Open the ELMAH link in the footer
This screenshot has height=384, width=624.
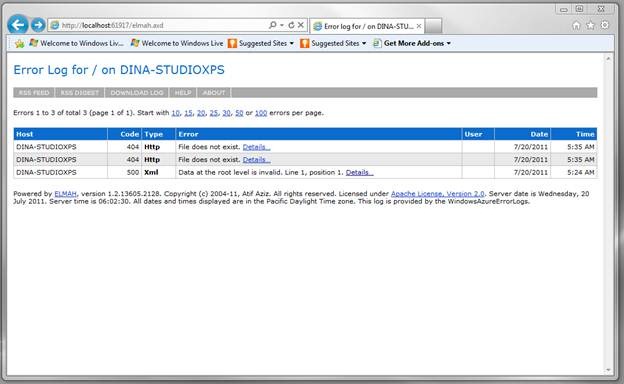coord(65,194)
